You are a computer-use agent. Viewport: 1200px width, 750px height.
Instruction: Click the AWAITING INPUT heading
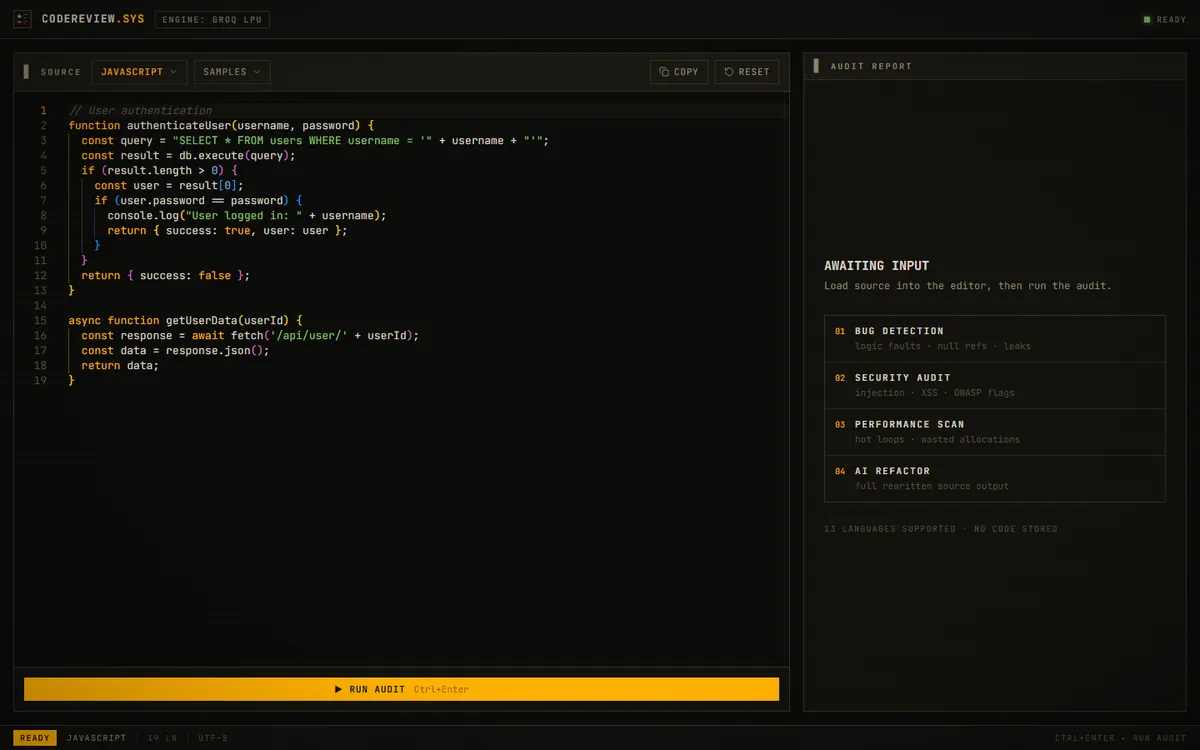click(x=877, y=266)
